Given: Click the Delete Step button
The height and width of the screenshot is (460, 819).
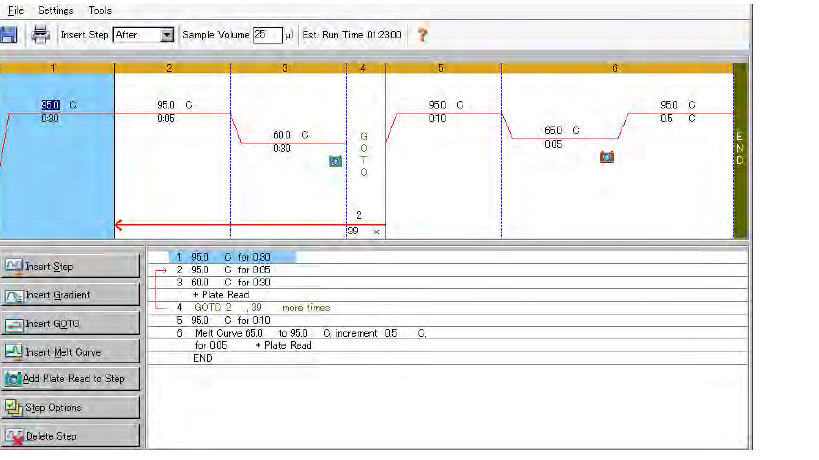Looking at the screenshot, I should (71, 436).
